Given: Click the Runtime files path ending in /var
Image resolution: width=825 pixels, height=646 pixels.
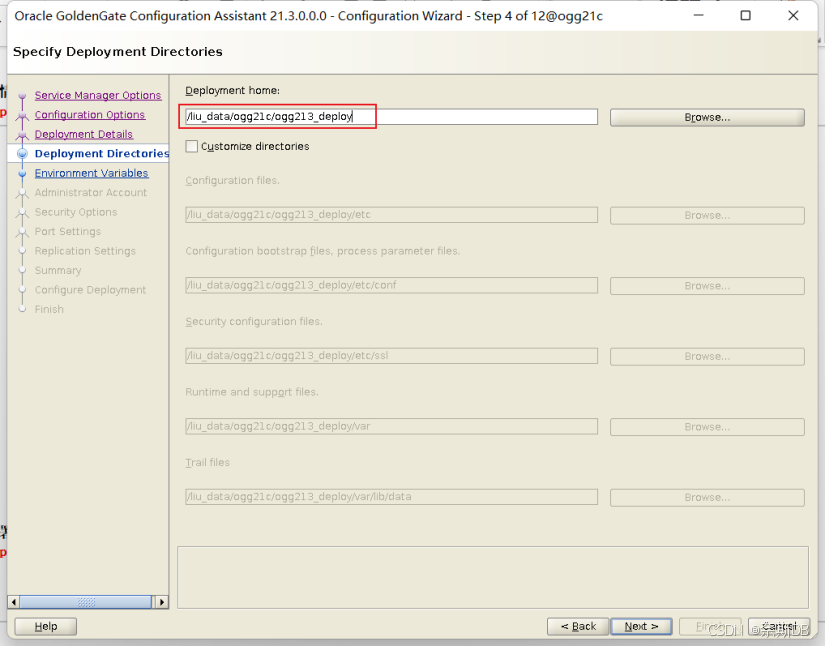Looking at the screenshot, I should coord(391,426).
